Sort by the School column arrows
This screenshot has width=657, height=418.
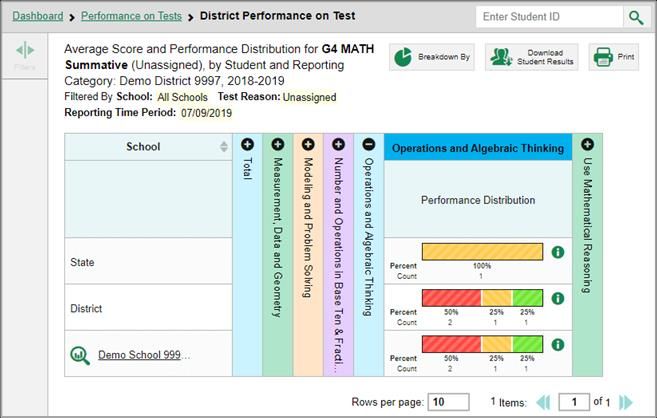tap(224, 147)
